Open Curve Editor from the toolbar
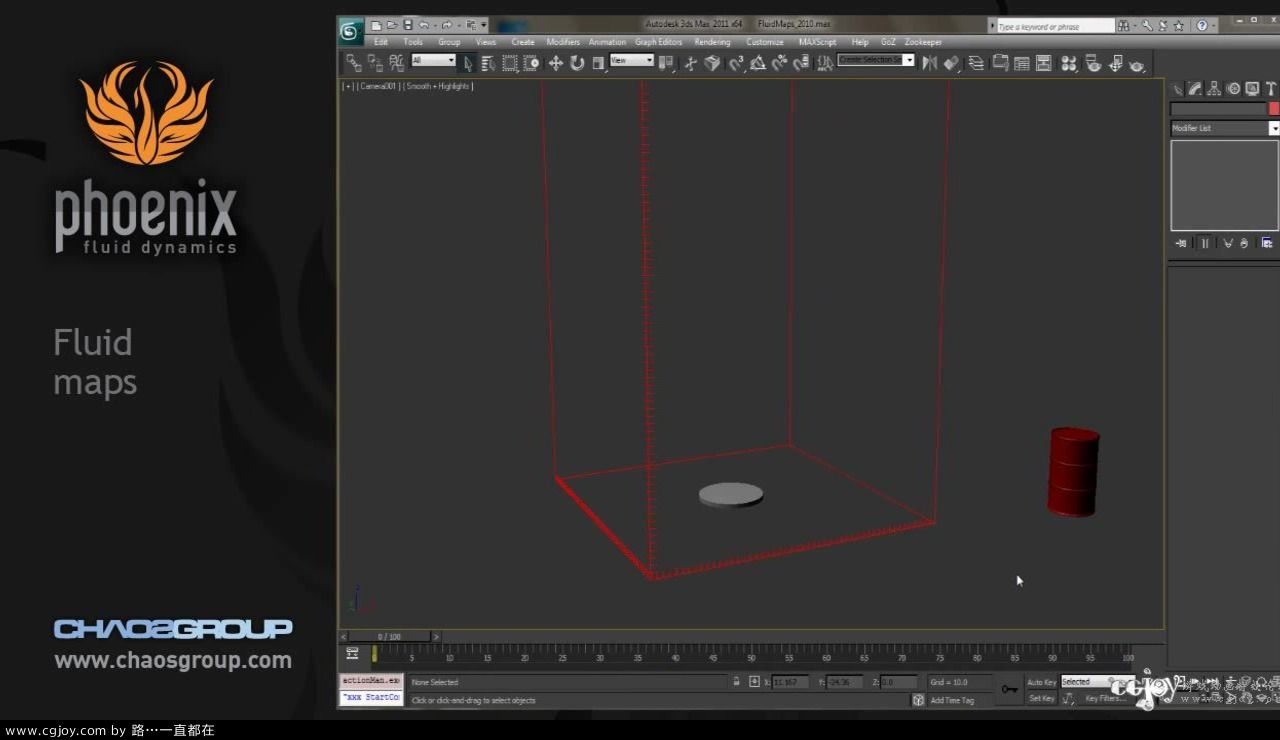This screenshot has width=1280, height=740. (x=1021, y=63)
